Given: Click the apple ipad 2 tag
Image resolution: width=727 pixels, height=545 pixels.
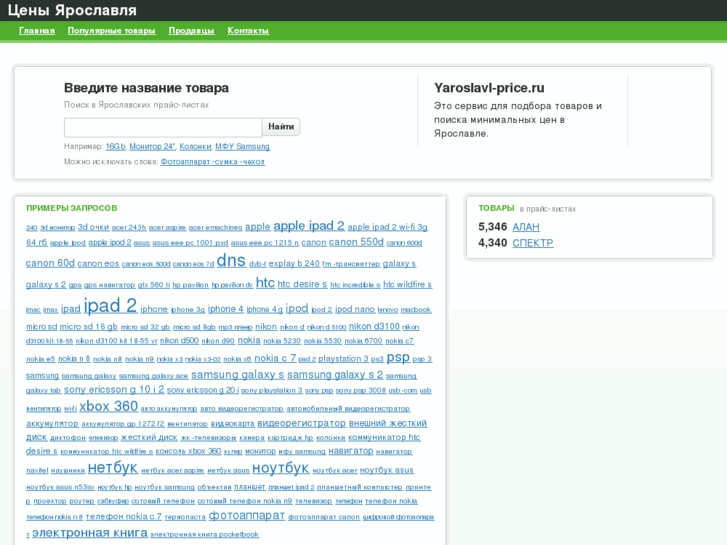Looking at the screenshot, I should 309,226.
